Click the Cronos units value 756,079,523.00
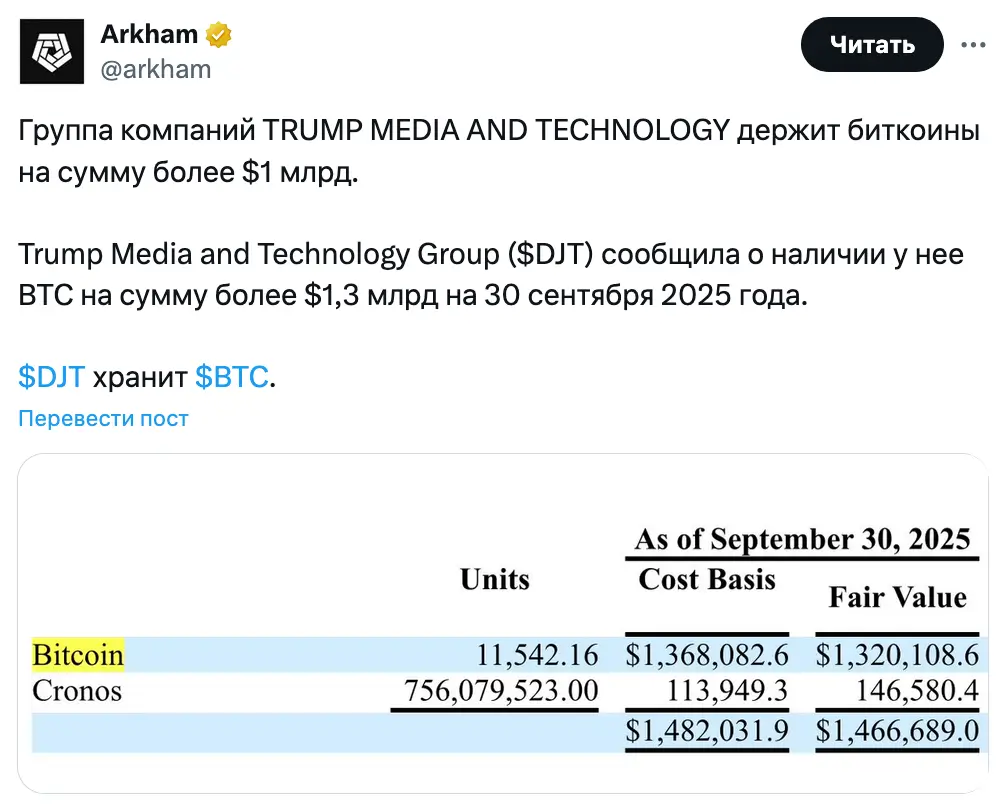Viewport: 1008px width, 812px height. [501, 690]
